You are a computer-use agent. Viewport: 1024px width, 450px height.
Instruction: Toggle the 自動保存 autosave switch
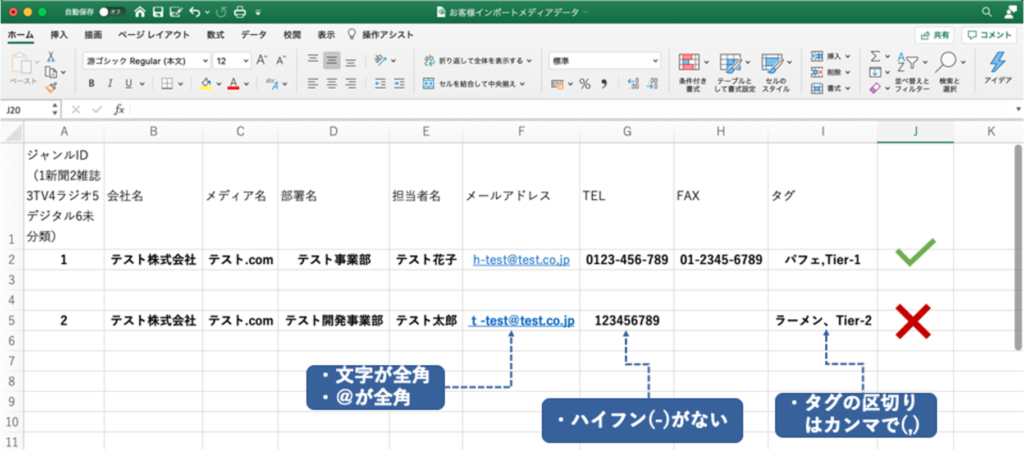pos(108,12)
